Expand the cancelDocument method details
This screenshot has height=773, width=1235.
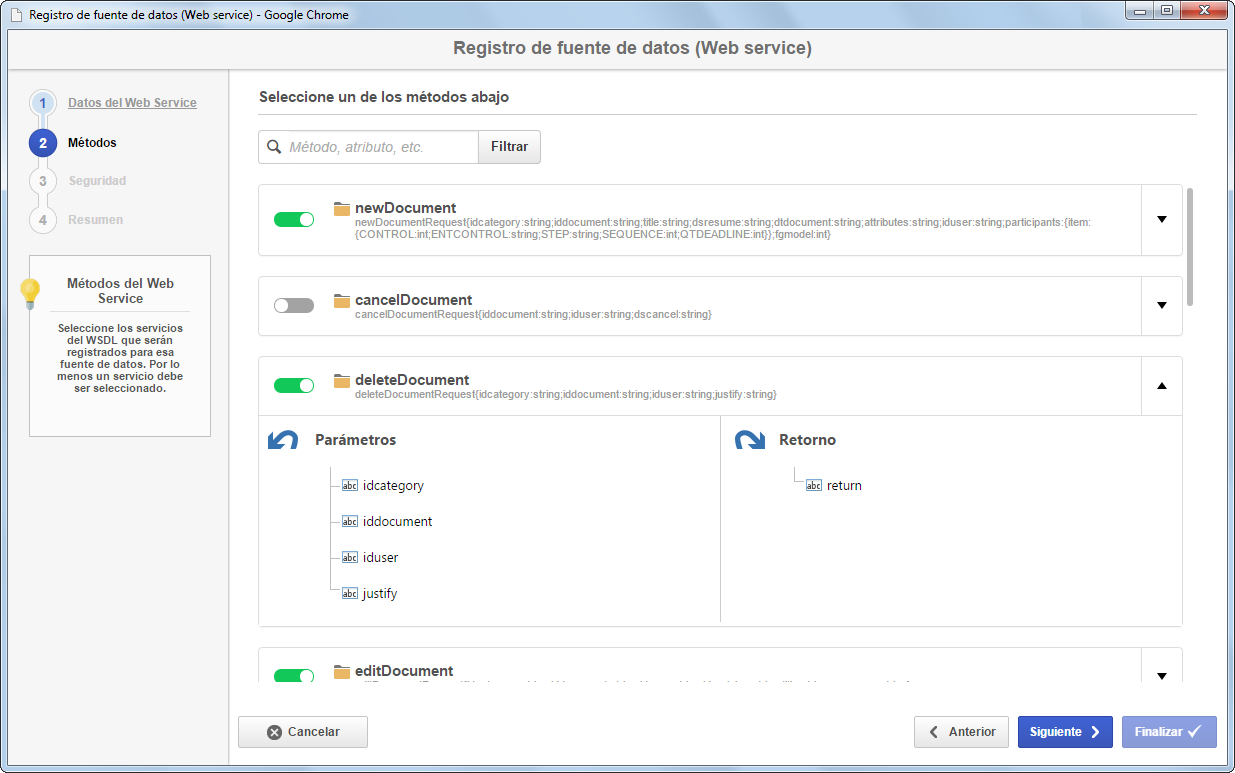pos(1162,305)
